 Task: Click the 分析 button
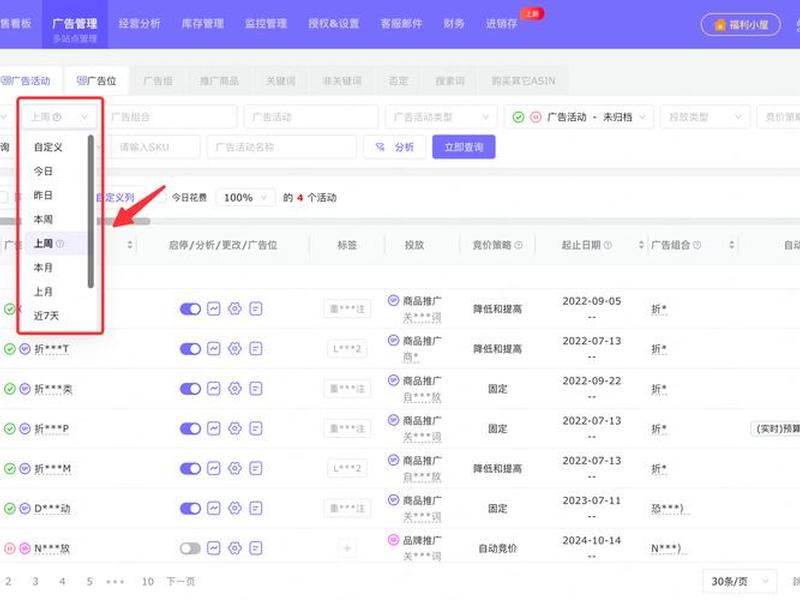[x=394, y=147]
